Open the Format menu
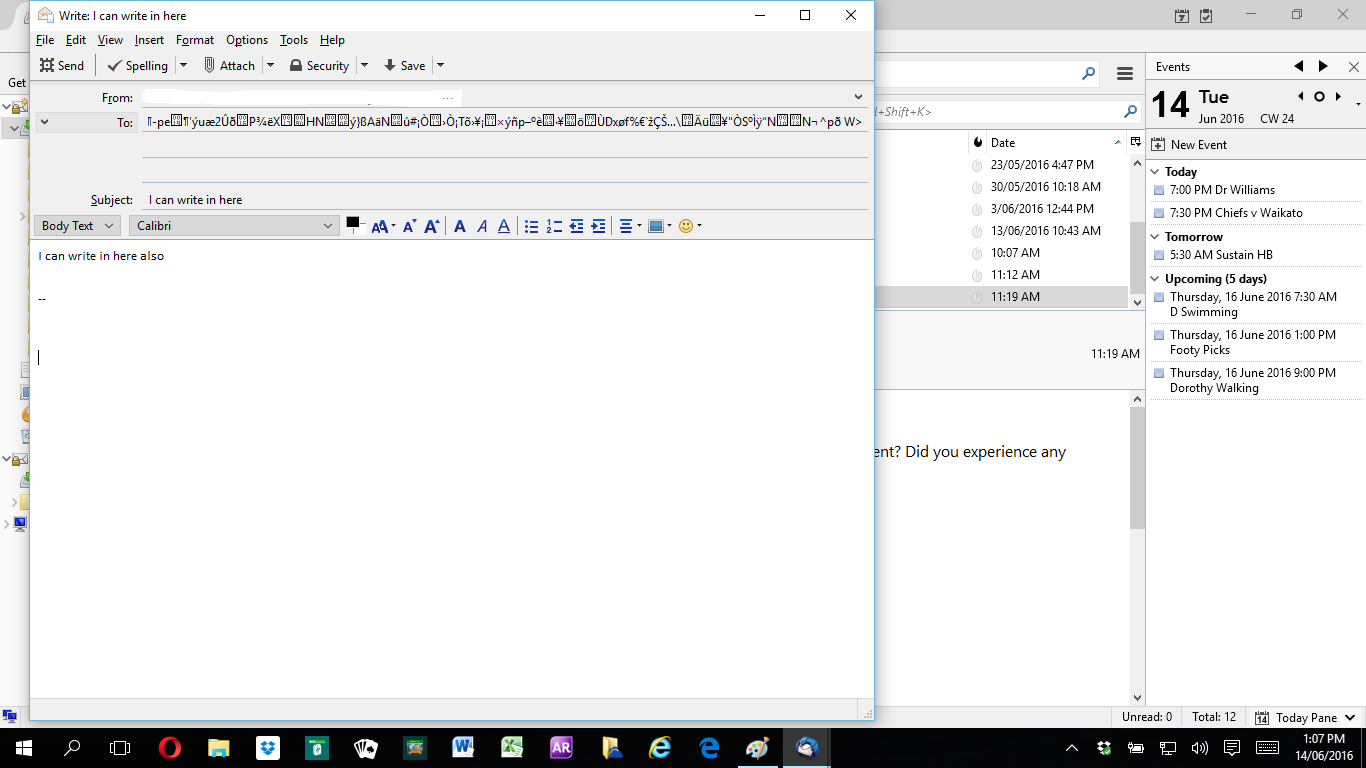The height and width of the screenshot is (768, 1366). [x=194, y=40]
